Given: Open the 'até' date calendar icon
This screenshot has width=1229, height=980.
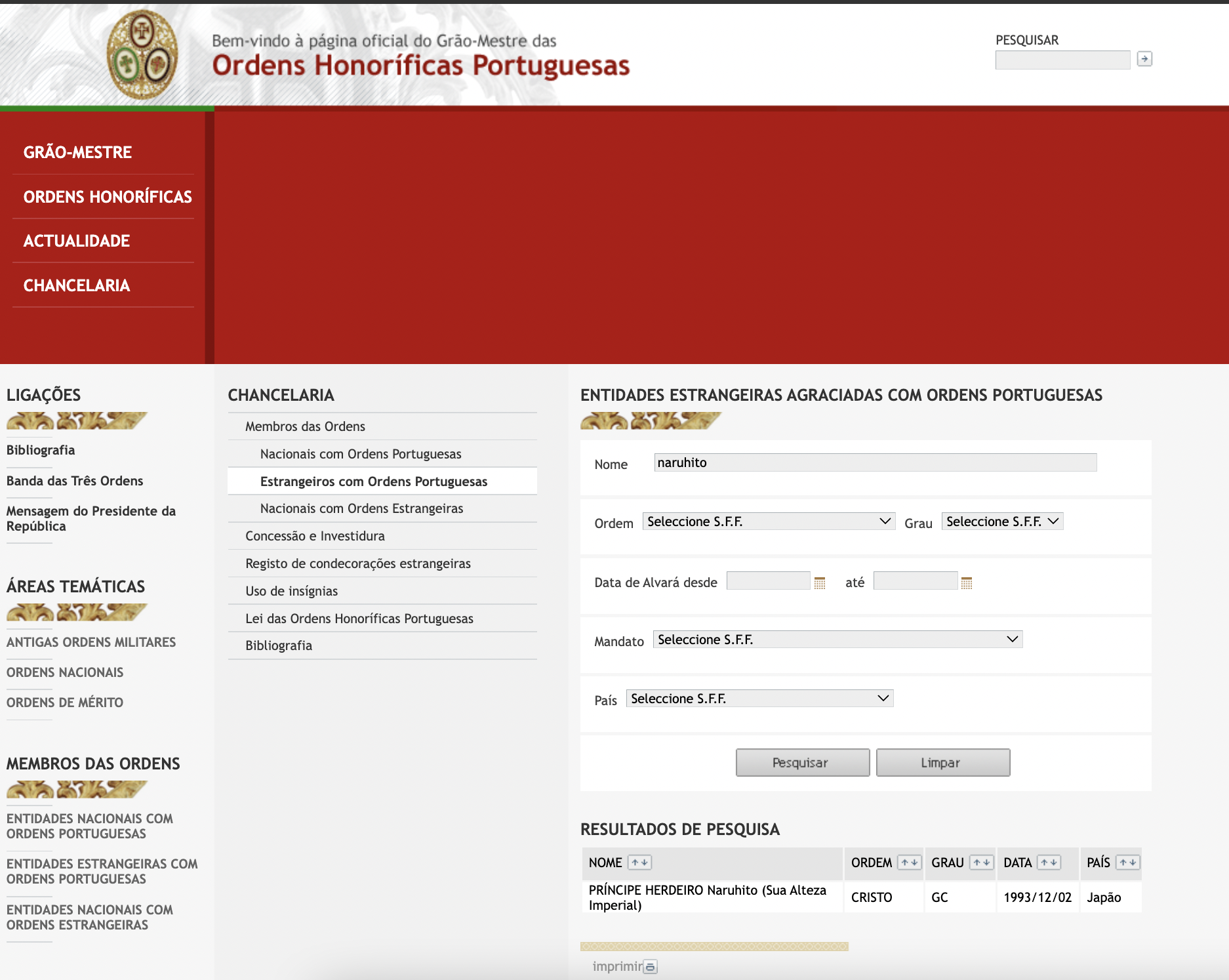Looking at the screenshot, I should point(966,582).
